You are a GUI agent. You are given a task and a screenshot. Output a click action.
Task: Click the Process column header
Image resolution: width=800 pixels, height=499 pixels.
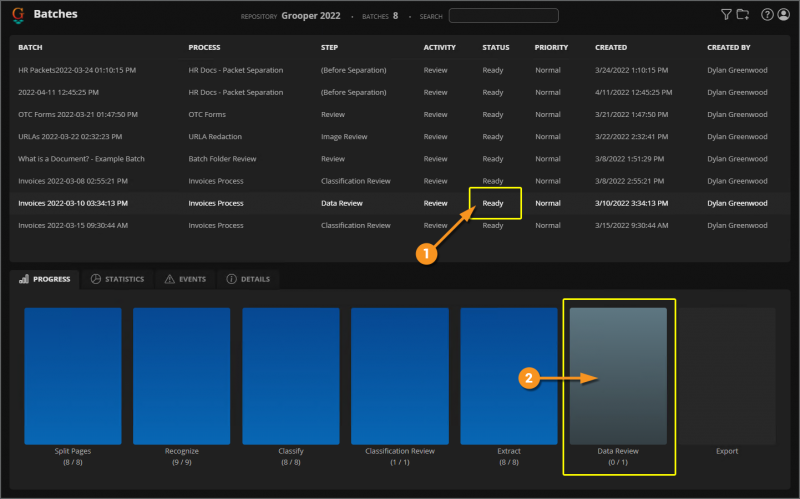tap(207, 47)
